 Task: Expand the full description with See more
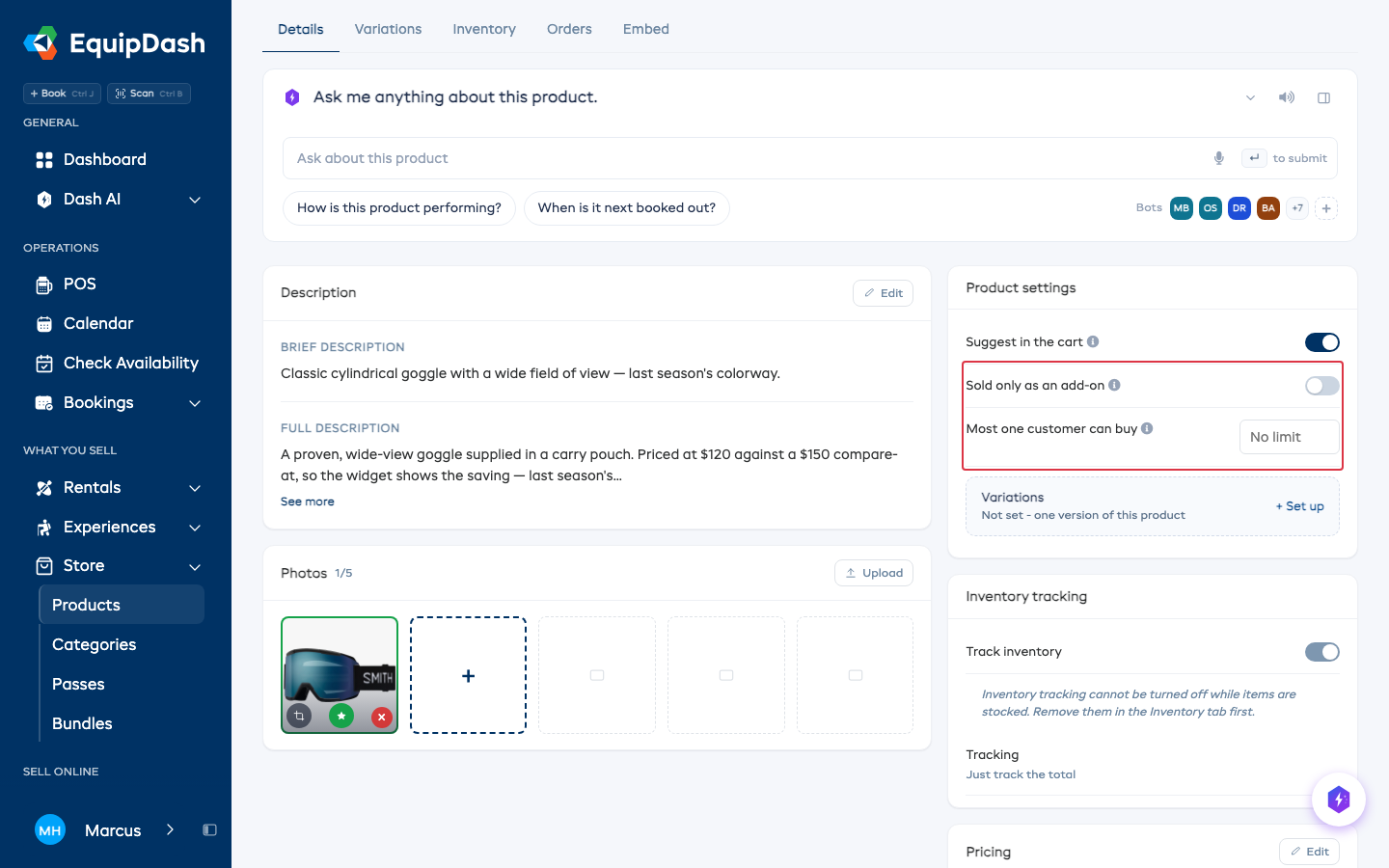click(308, 502)
